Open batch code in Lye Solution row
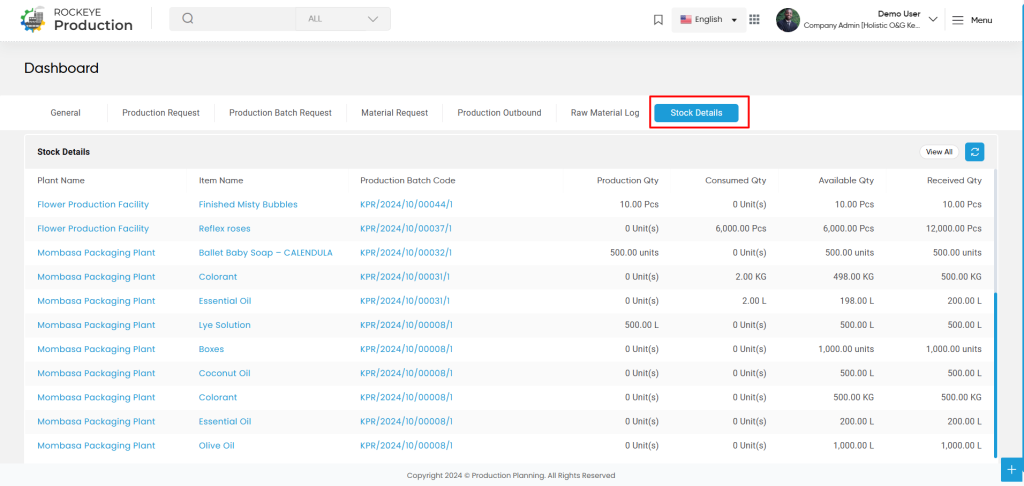 (x=406, y=325)
